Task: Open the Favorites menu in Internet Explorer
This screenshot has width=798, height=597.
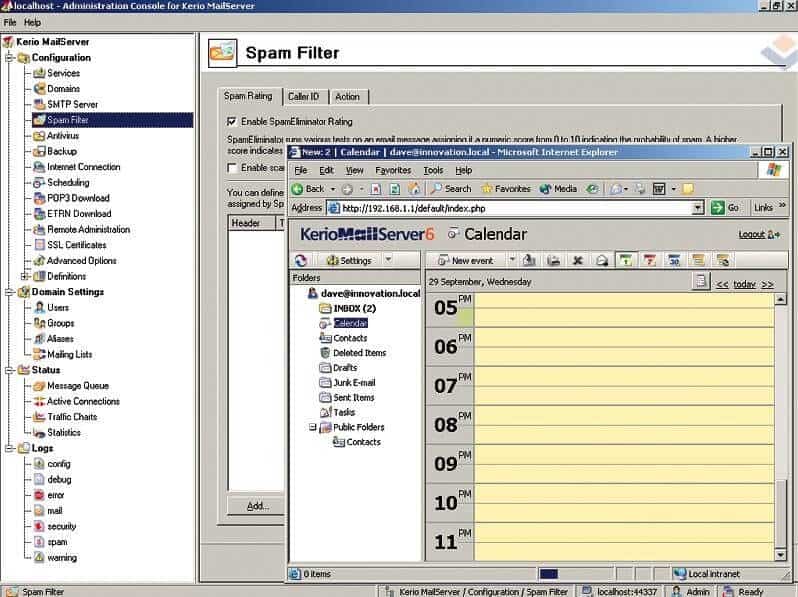Action: point(392,170)
